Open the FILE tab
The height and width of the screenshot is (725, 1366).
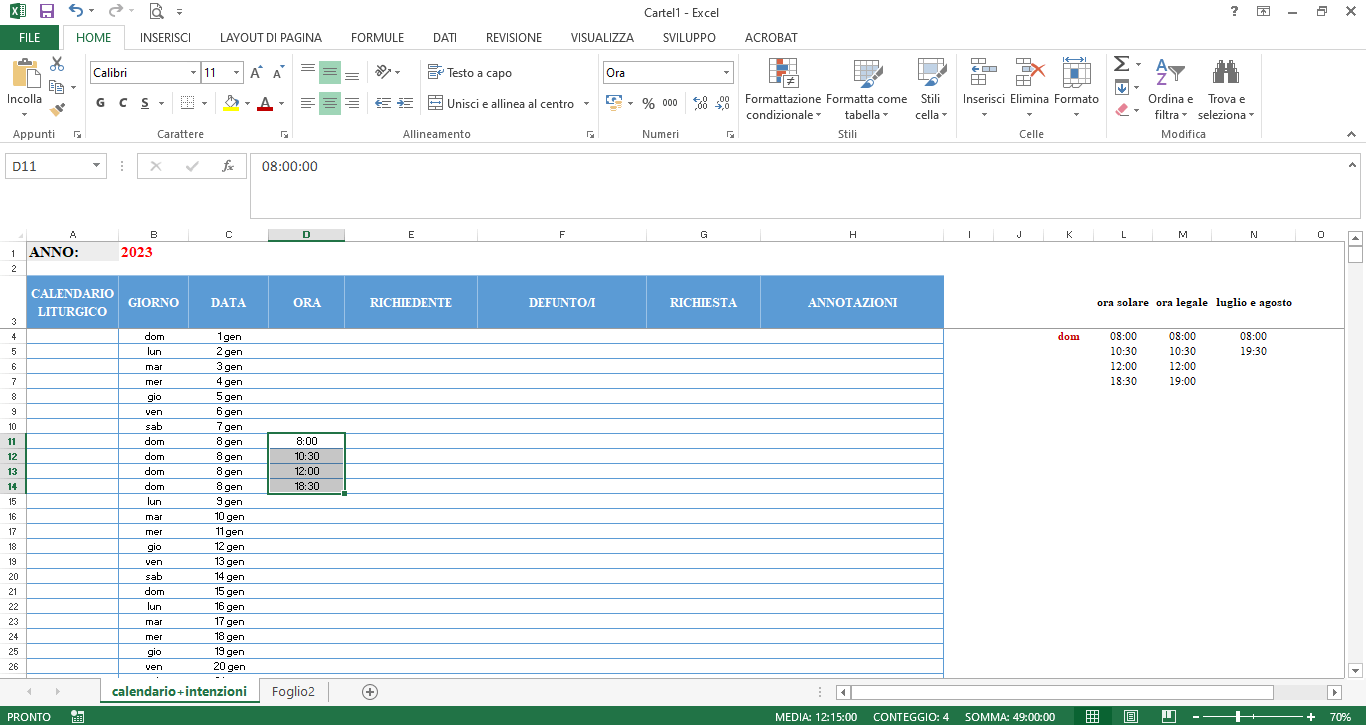pyautogui.click(x=30, y=38)
